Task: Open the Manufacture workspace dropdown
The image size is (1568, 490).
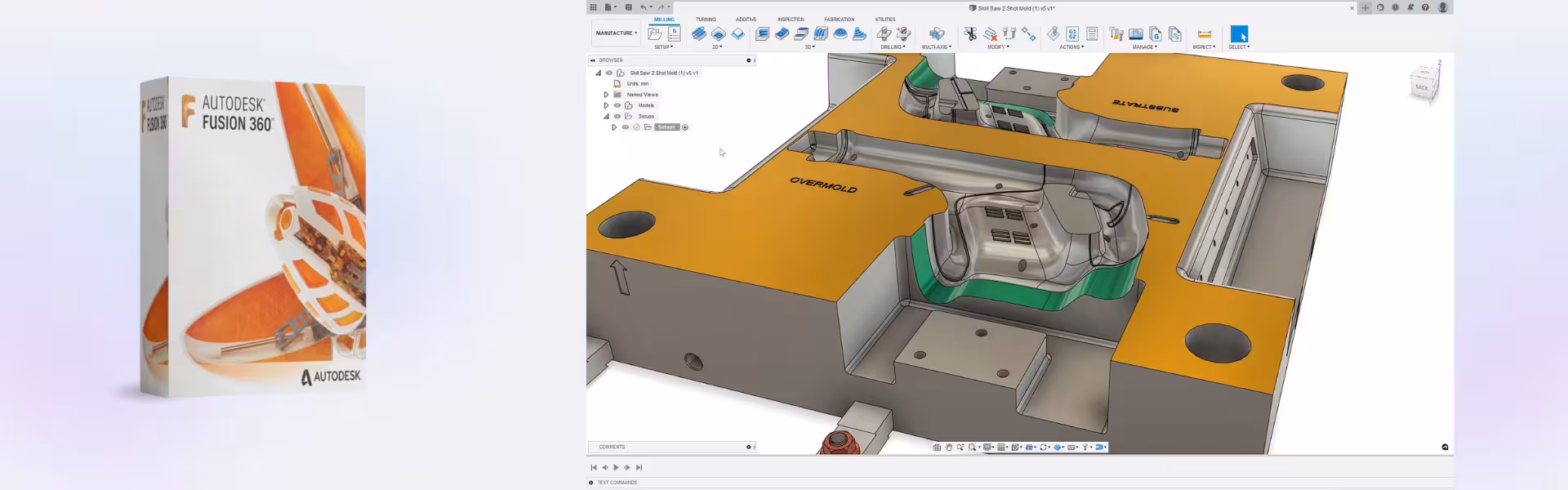Action: pyautogui.click(x=617, y=33)
